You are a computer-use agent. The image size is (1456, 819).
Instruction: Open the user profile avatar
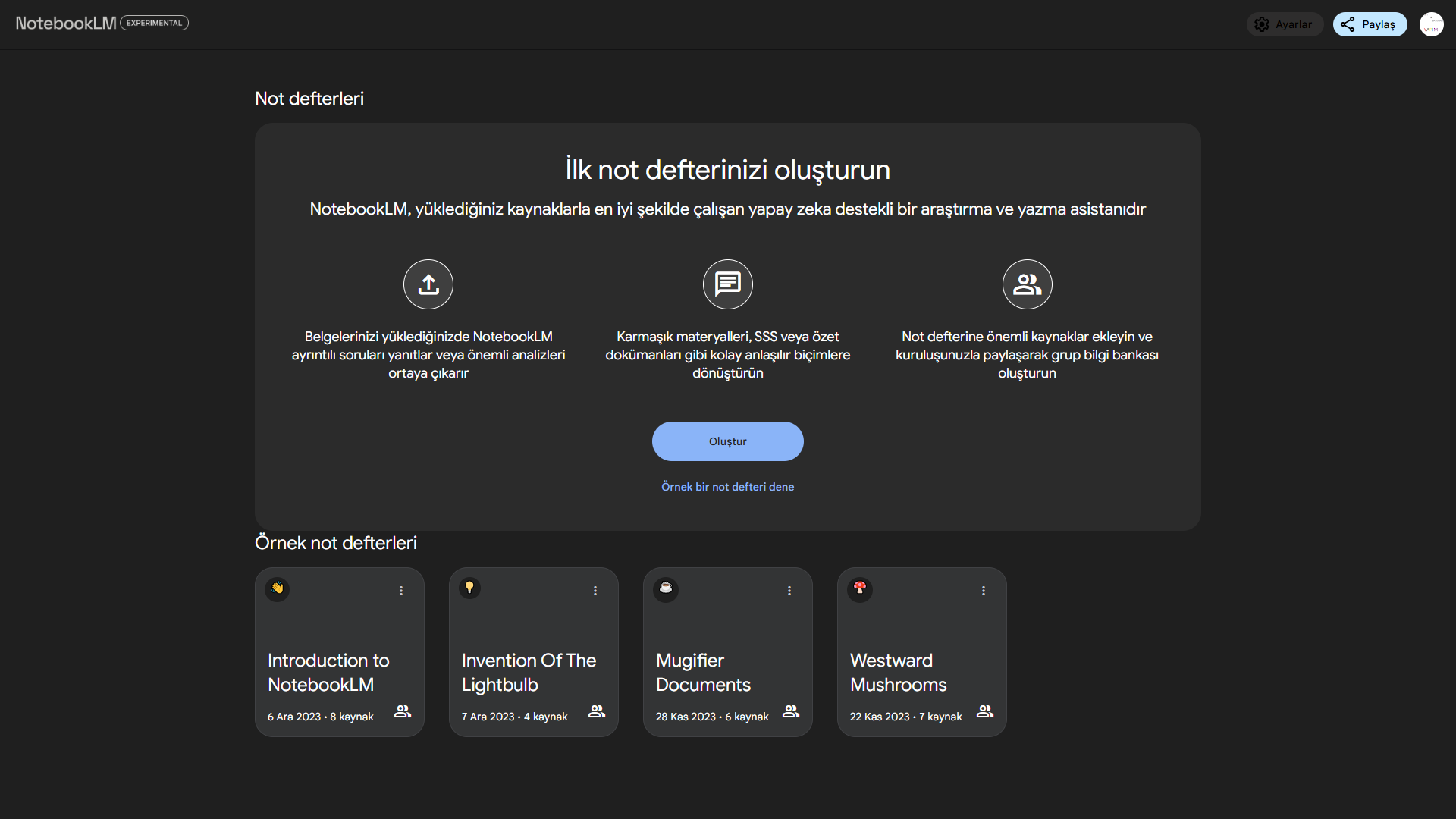pos(1432,24)
